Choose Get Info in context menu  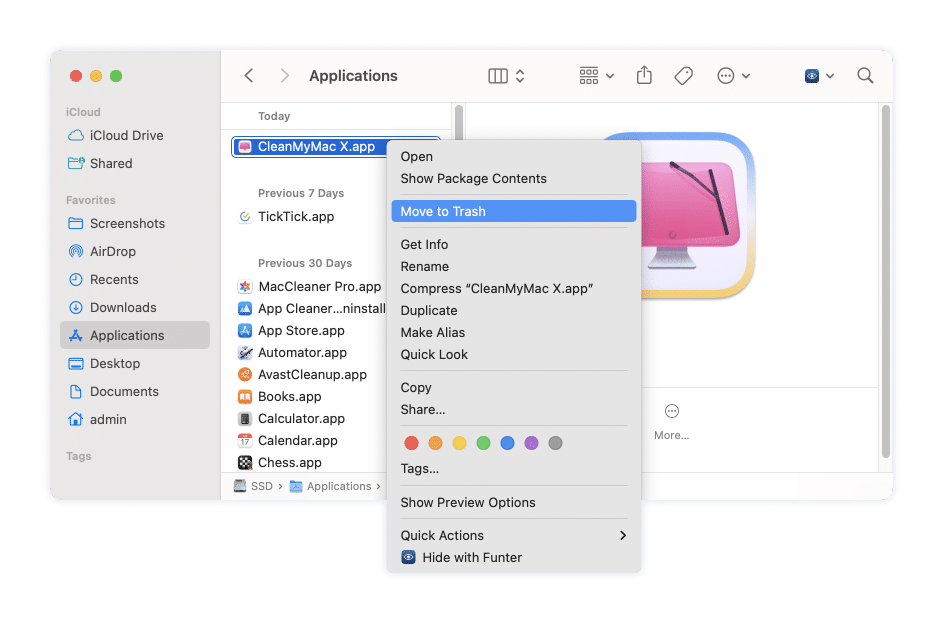[x=514, y=244]
